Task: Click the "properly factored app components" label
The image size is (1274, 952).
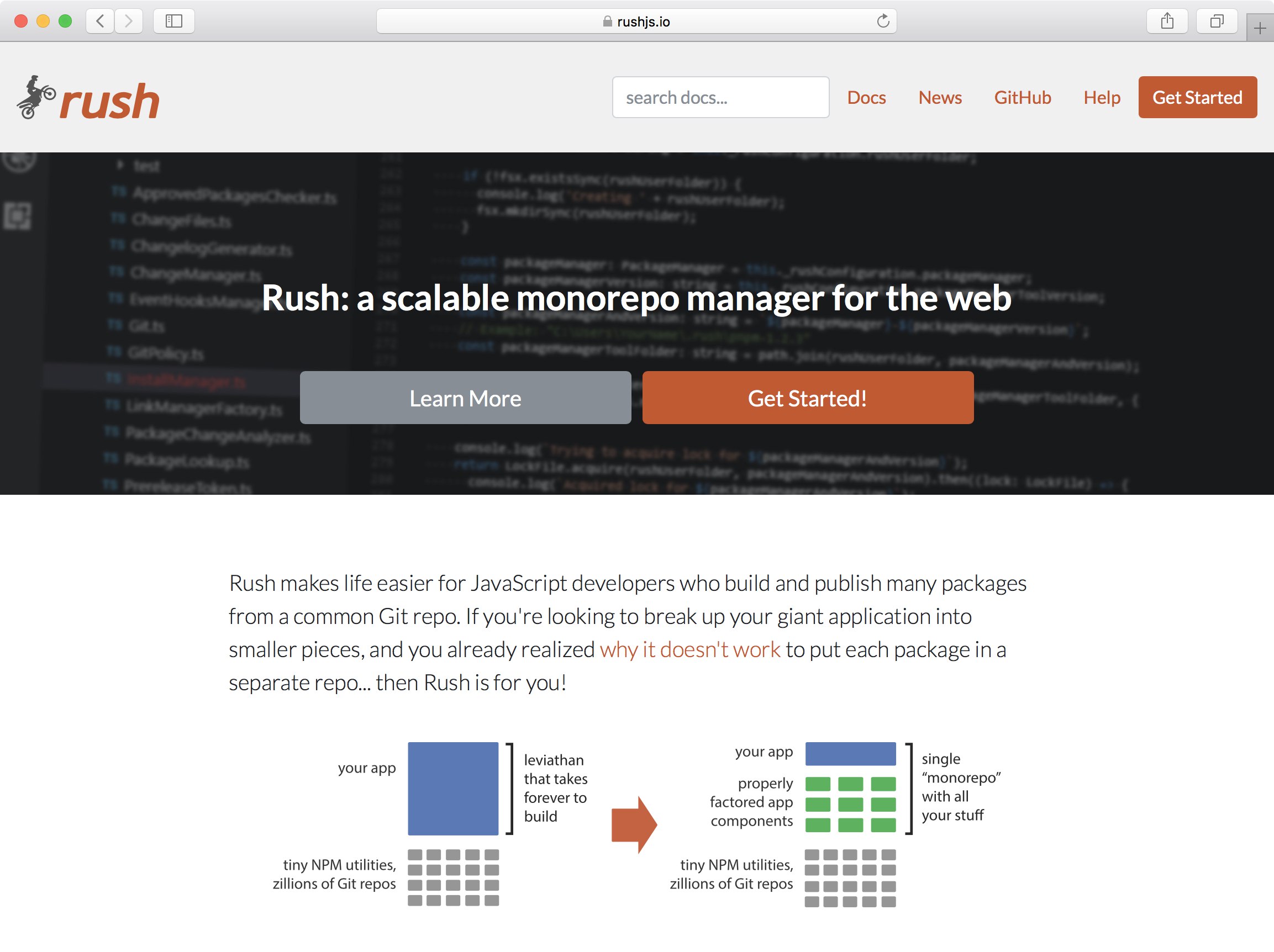Action: pos(751,802)
